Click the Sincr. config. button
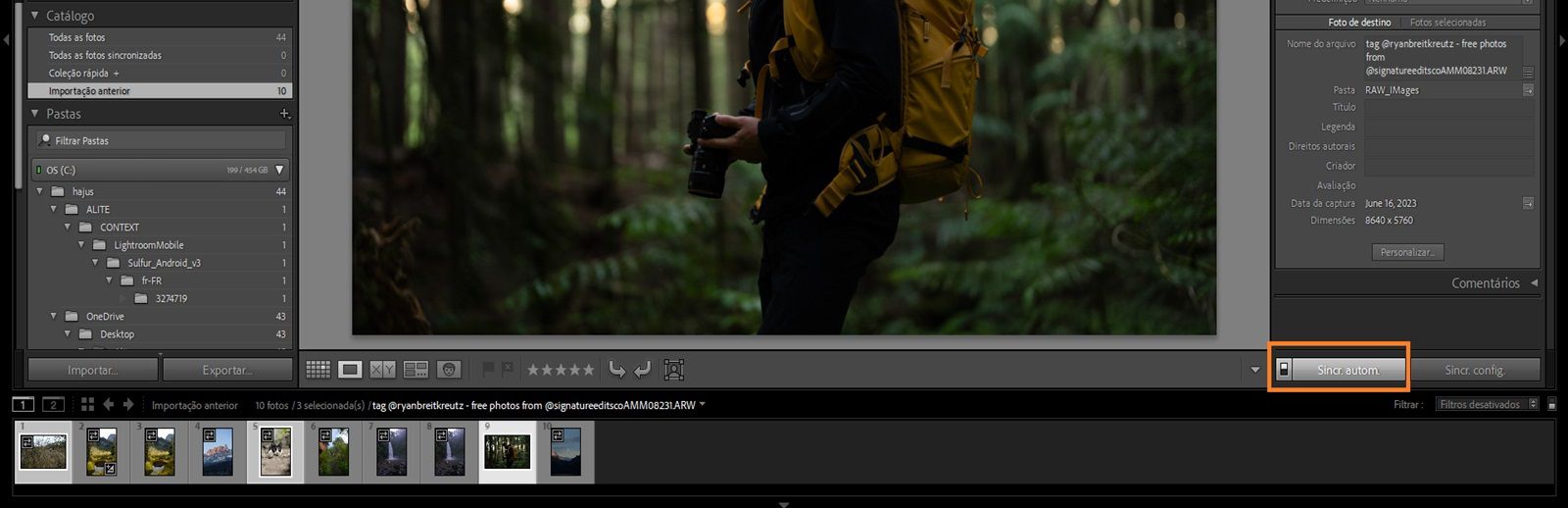 point(1474,370)
